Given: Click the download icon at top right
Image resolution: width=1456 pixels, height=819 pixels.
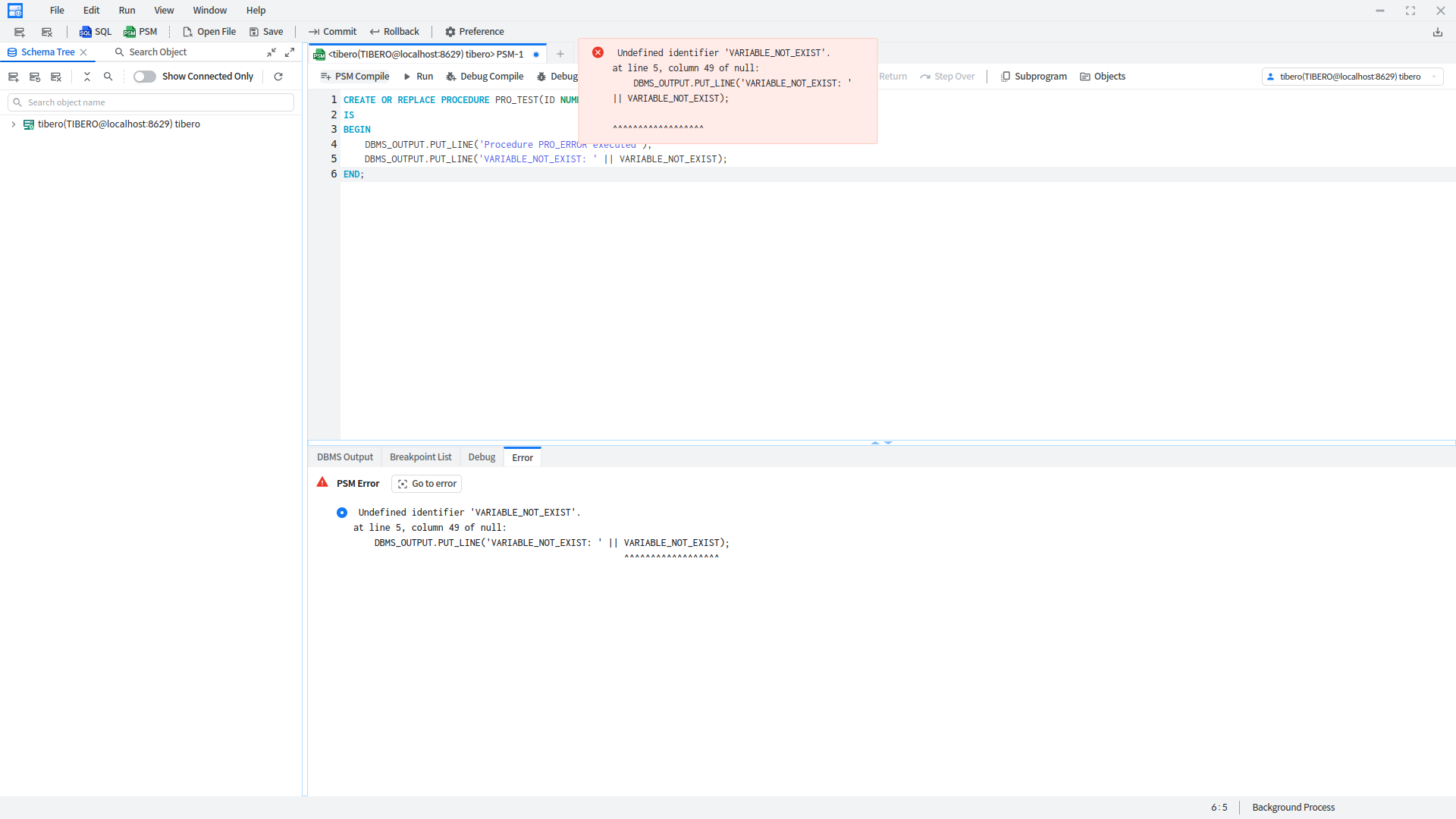Looking at the screenshot, I should tap(1437, 32).
